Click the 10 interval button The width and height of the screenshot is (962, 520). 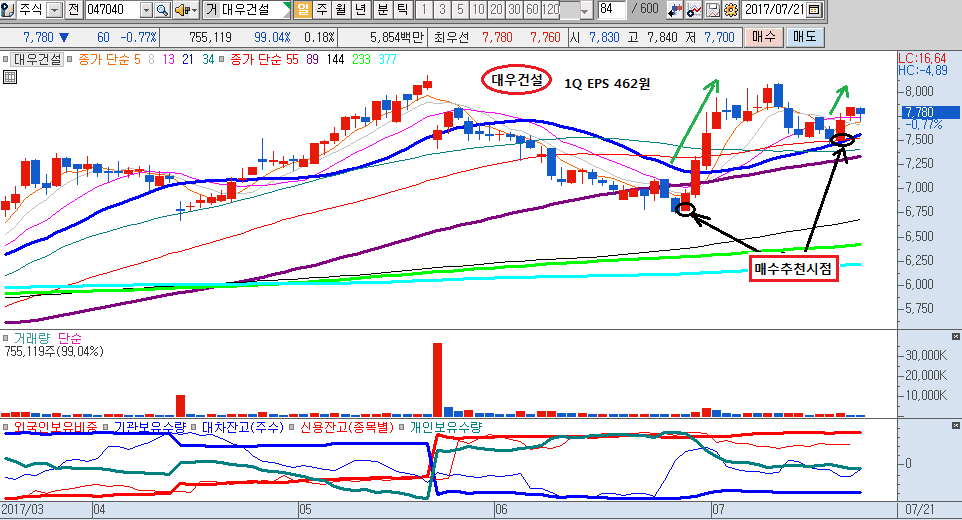(479, 10)
